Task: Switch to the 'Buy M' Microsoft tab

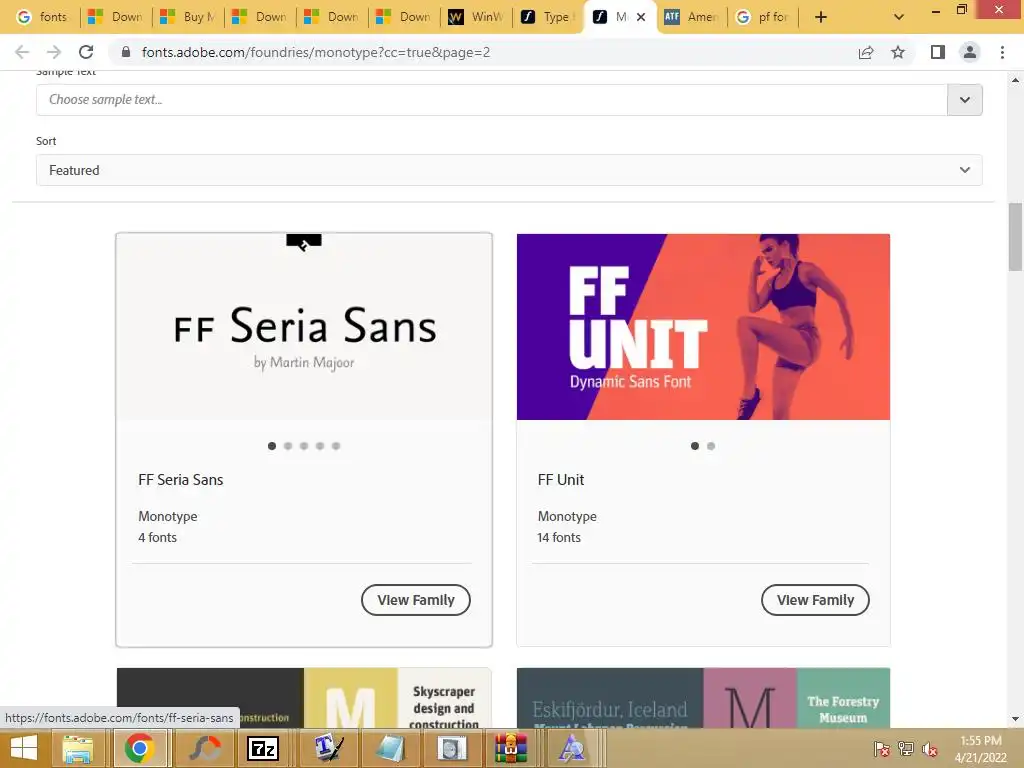Action: (188, 17)
